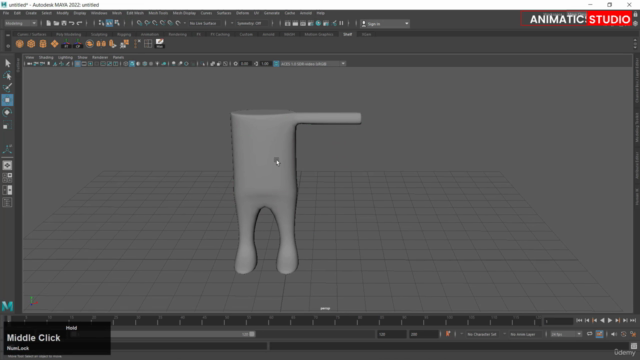Toggle the auto keyframe button

click(623, 334)
